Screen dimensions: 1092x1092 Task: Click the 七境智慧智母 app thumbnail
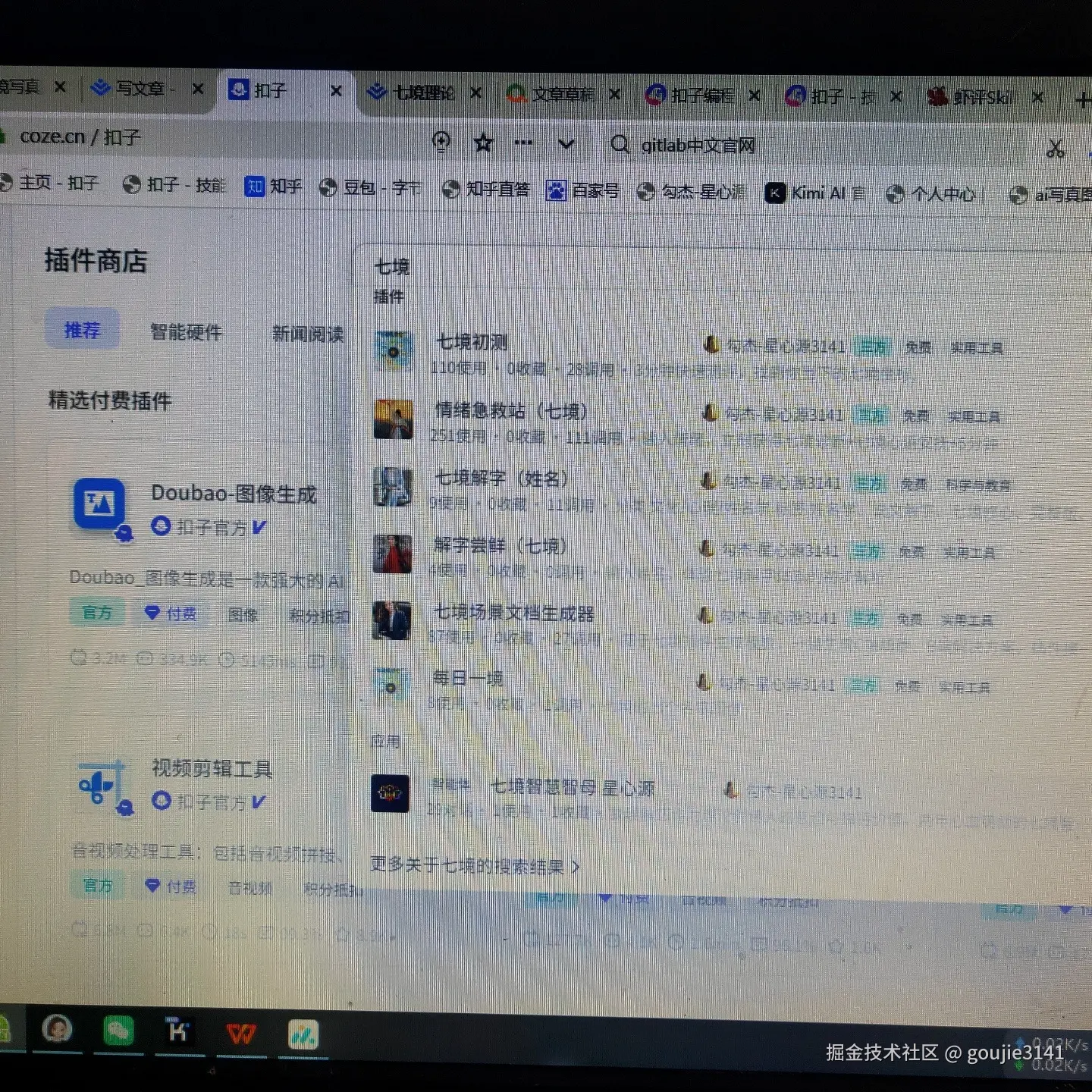pyautogui.click(x=390, y=794)
